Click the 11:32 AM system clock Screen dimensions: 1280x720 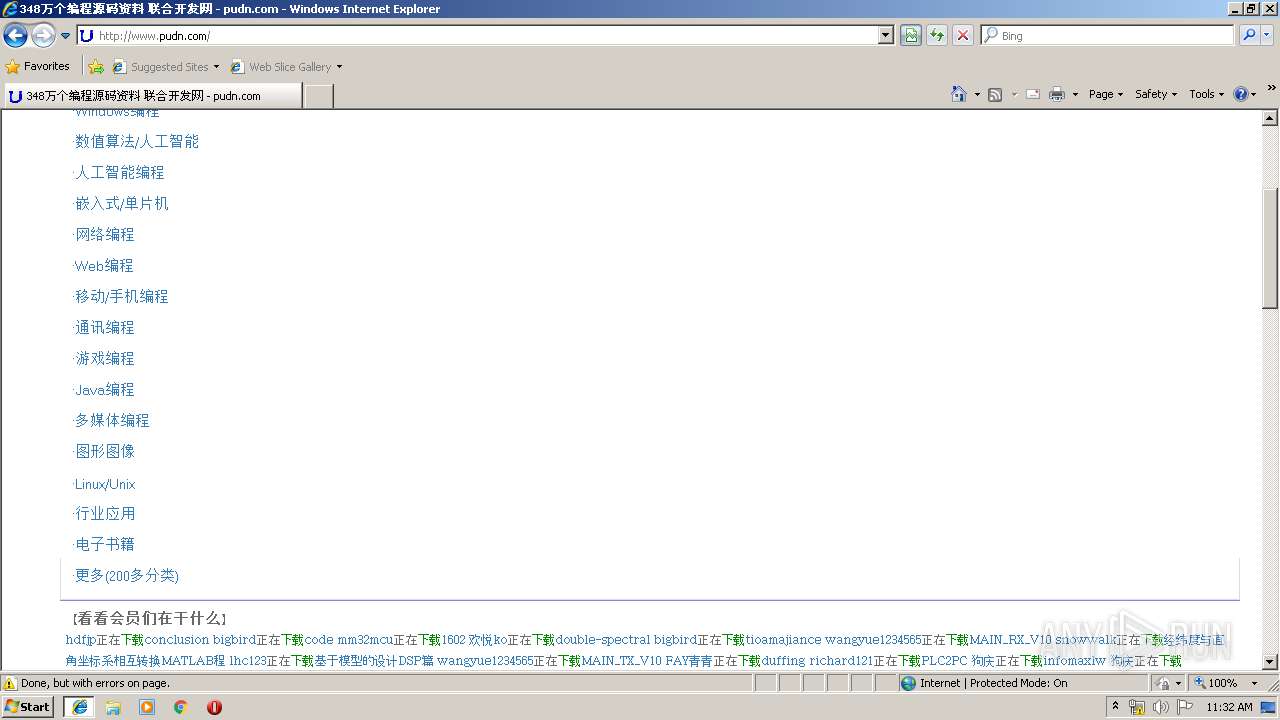(1229, 707)
